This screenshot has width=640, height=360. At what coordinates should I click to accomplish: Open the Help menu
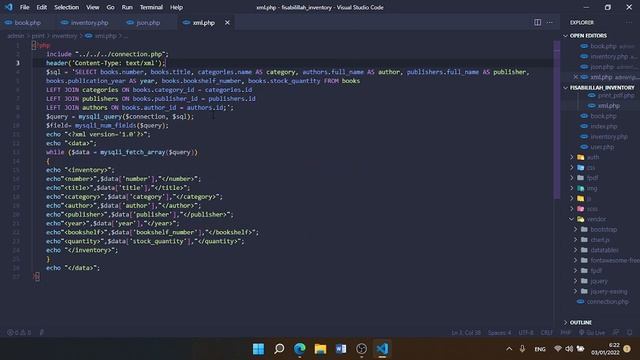tap(176, 7)
